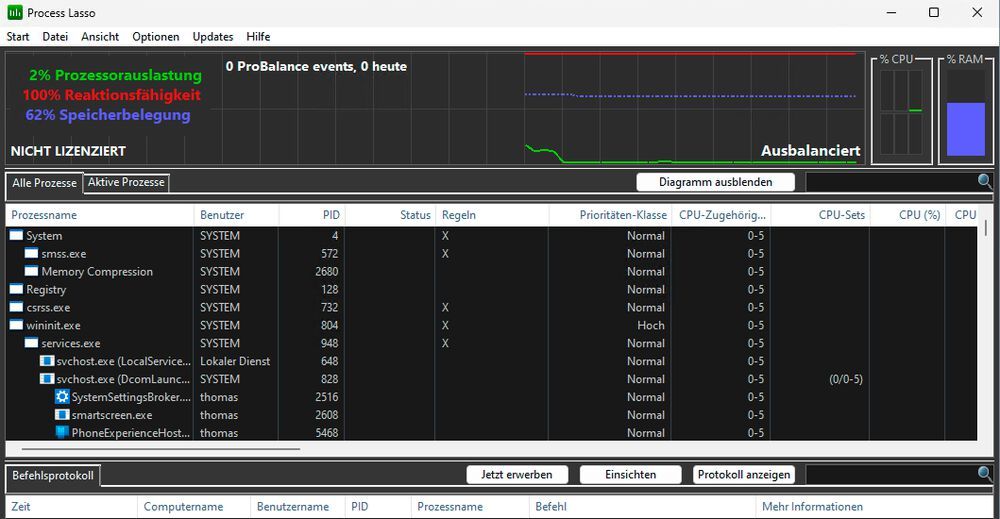Click the Registry process icon
The height and width of the screenshot is (519, 1000).
pos(17,289)
